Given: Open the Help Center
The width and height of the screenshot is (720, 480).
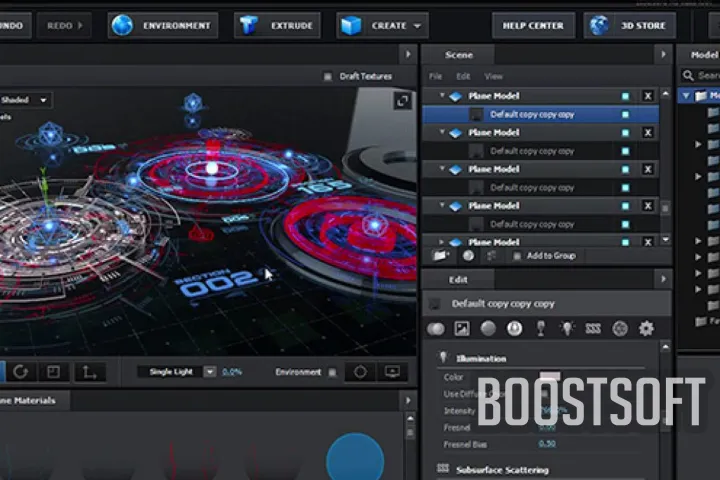Looking at the screenshot, I should tap(533, 25).
